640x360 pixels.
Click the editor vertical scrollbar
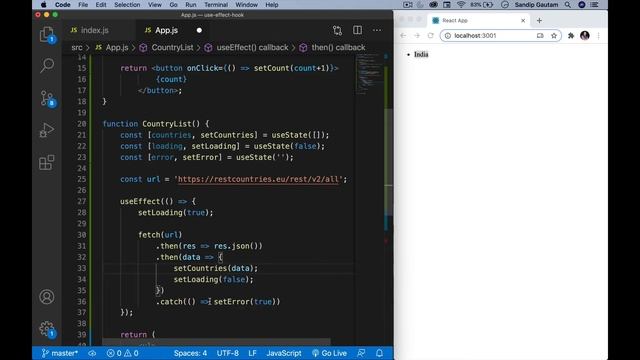(x=389, y=163)
